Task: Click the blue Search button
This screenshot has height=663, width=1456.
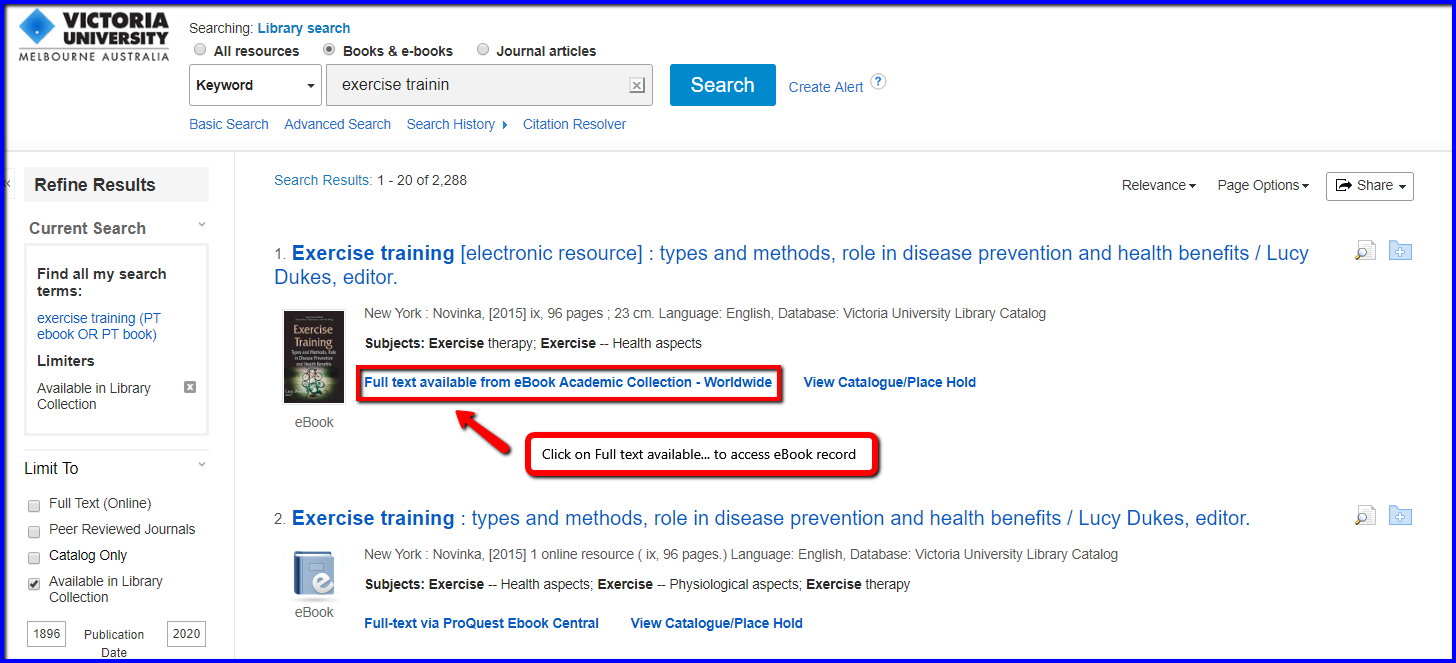Action: tap(722, 85)
